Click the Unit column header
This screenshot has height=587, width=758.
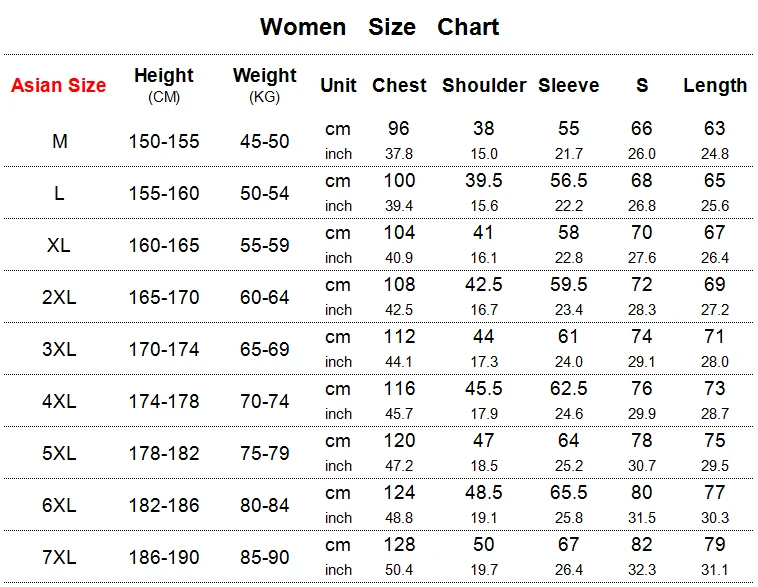click(338, 86)
